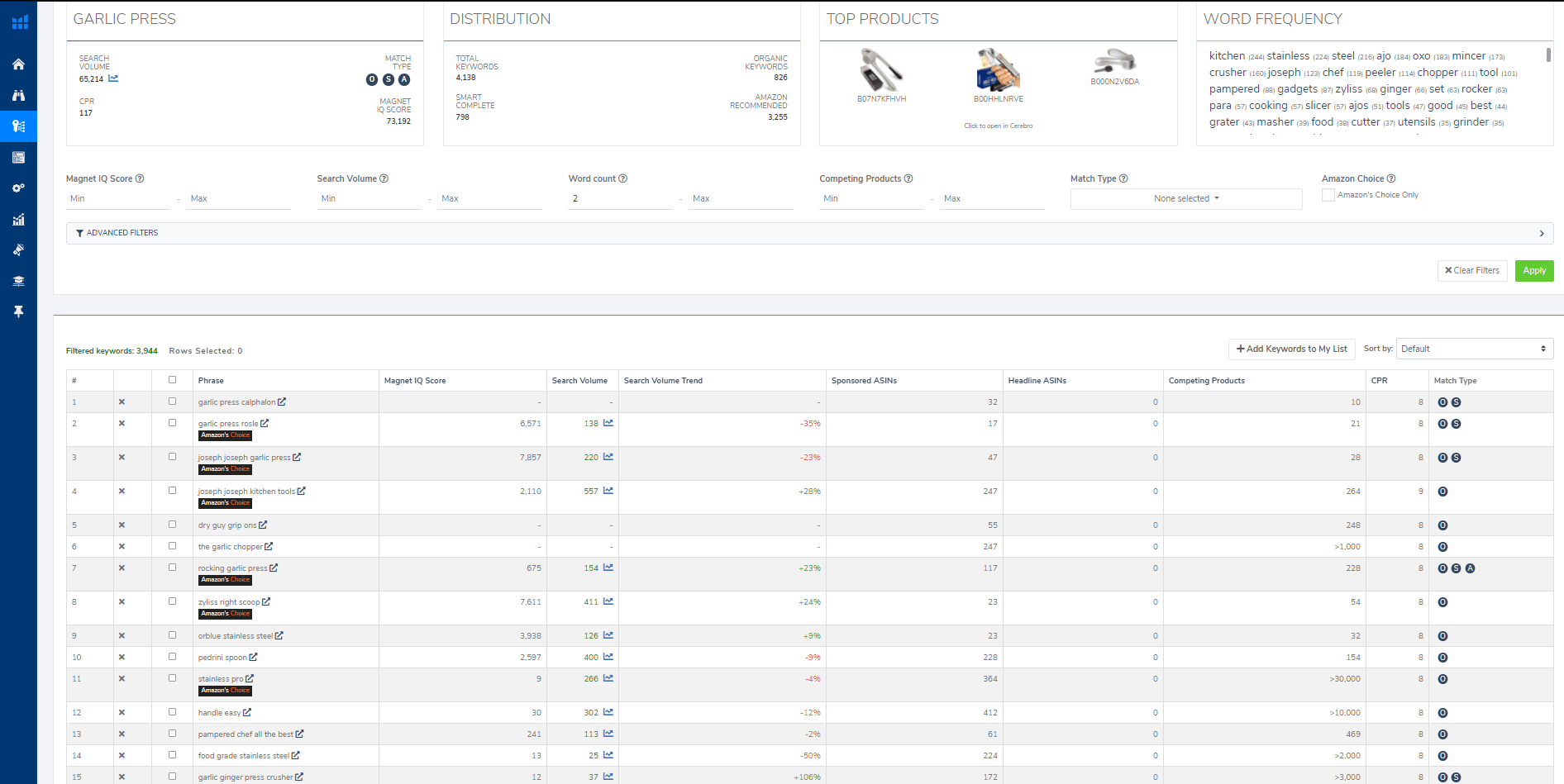Click the pushpin icon in sidebar
This screenshot has height=784, width=1564.
click(x=18, y=311)
